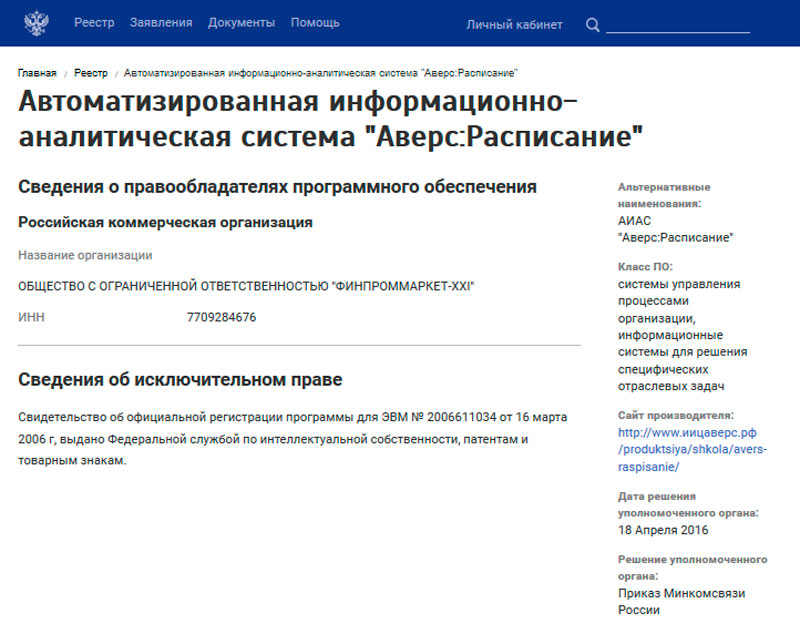Click heading Российская коммерческая организация
The height and width of the screenshot is (644, 800).
click(165, 222)
